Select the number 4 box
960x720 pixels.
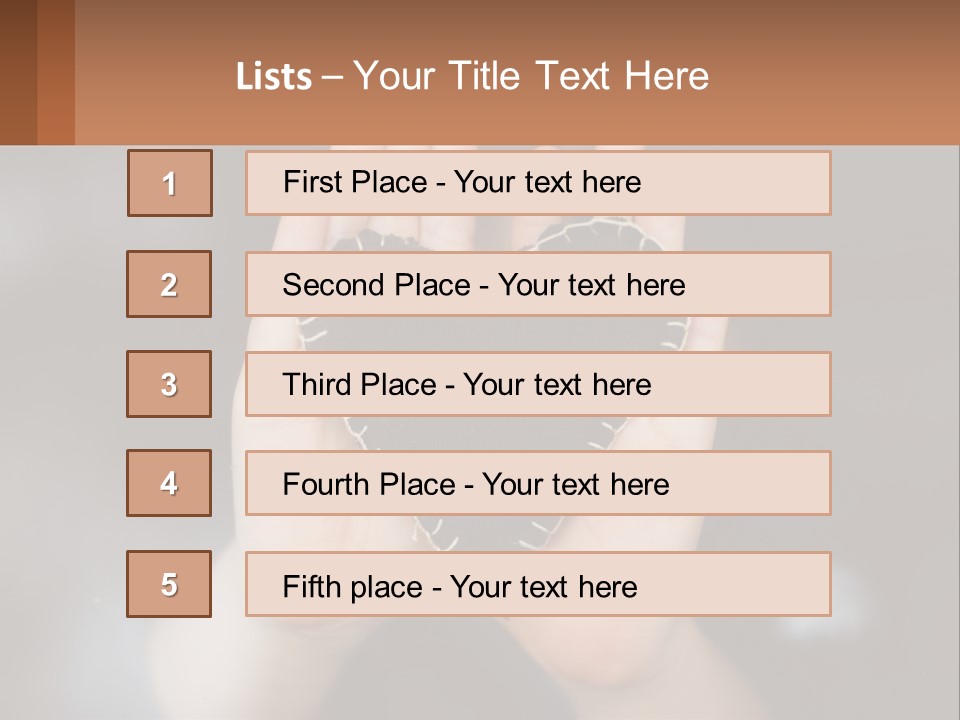169,483
